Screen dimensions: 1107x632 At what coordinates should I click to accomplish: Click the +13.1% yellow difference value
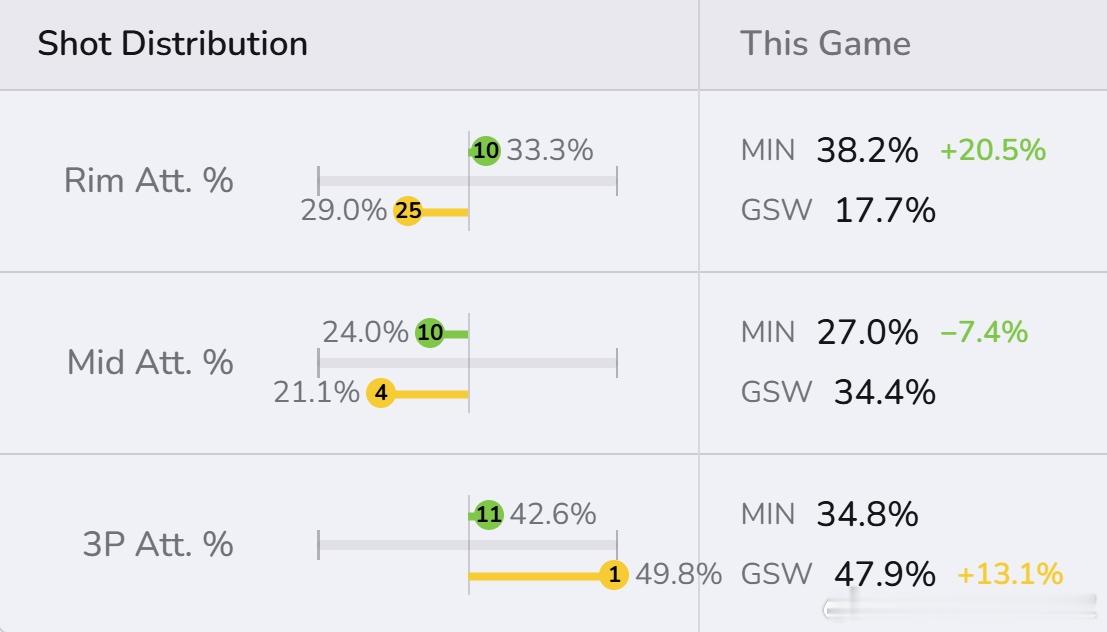[x=1010, y=574]
